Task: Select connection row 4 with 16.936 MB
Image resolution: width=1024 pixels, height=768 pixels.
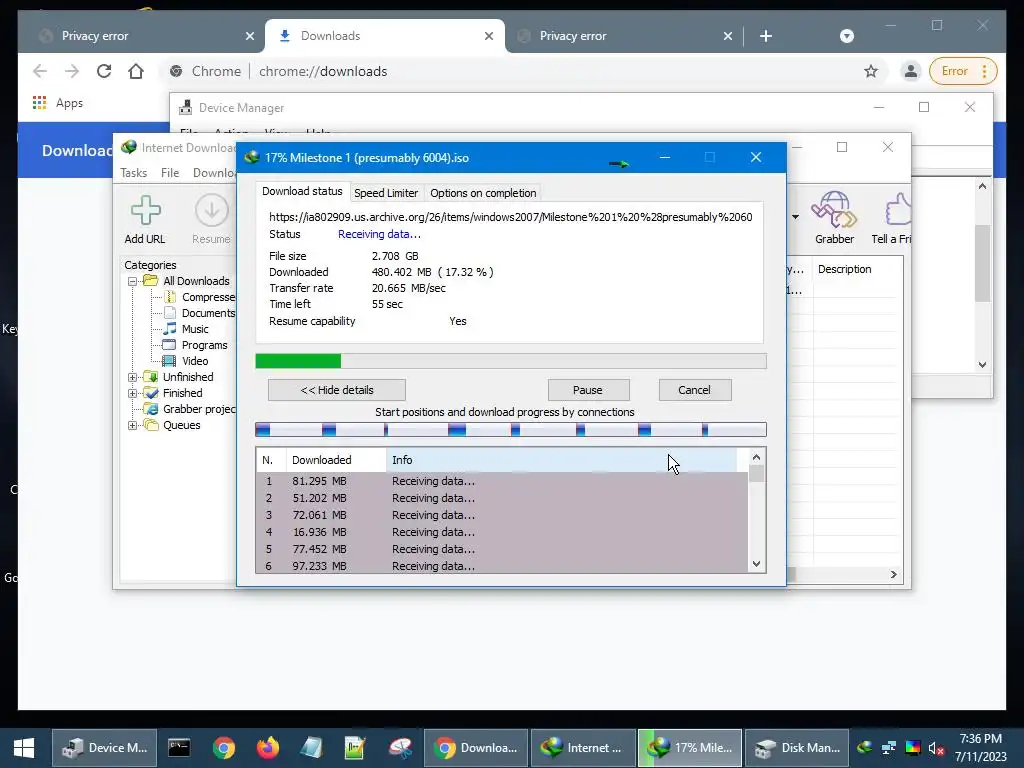Action: coord(502,532)
